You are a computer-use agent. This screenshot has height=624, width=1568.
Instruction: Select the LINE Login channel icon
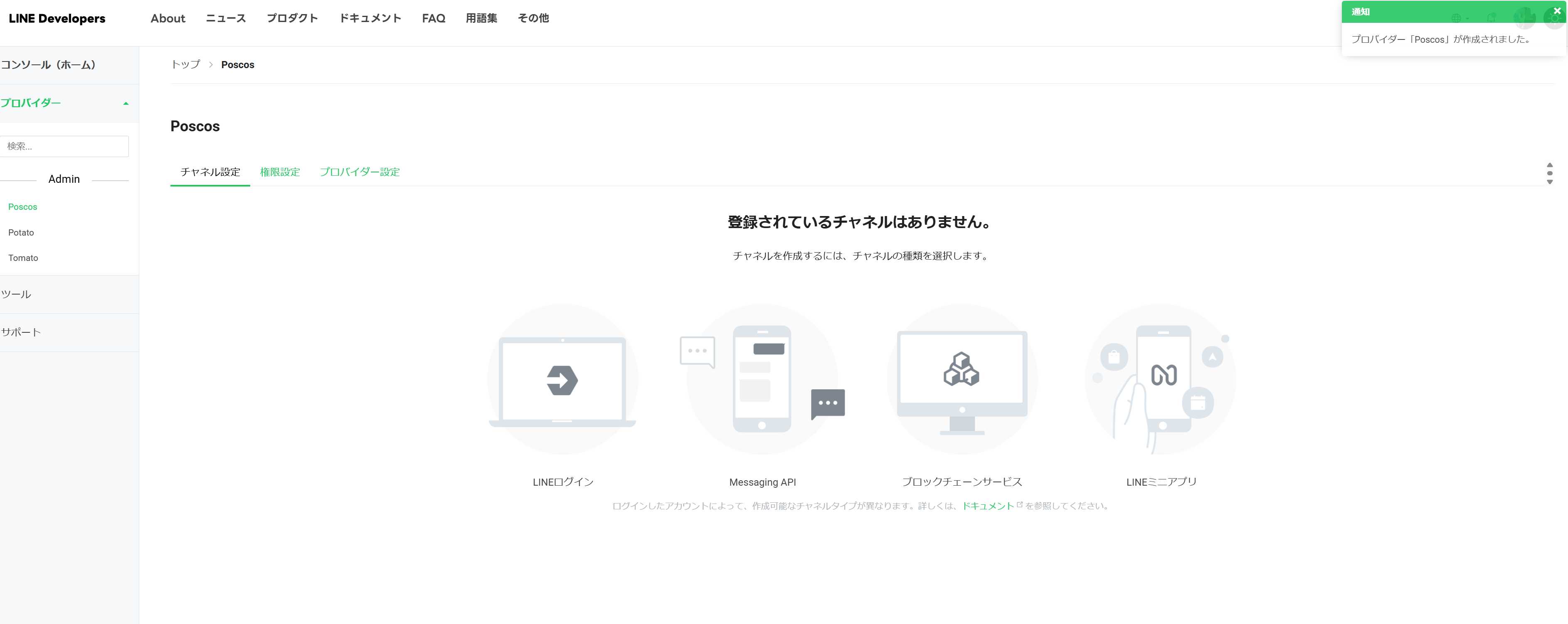[x=562, y=380]
